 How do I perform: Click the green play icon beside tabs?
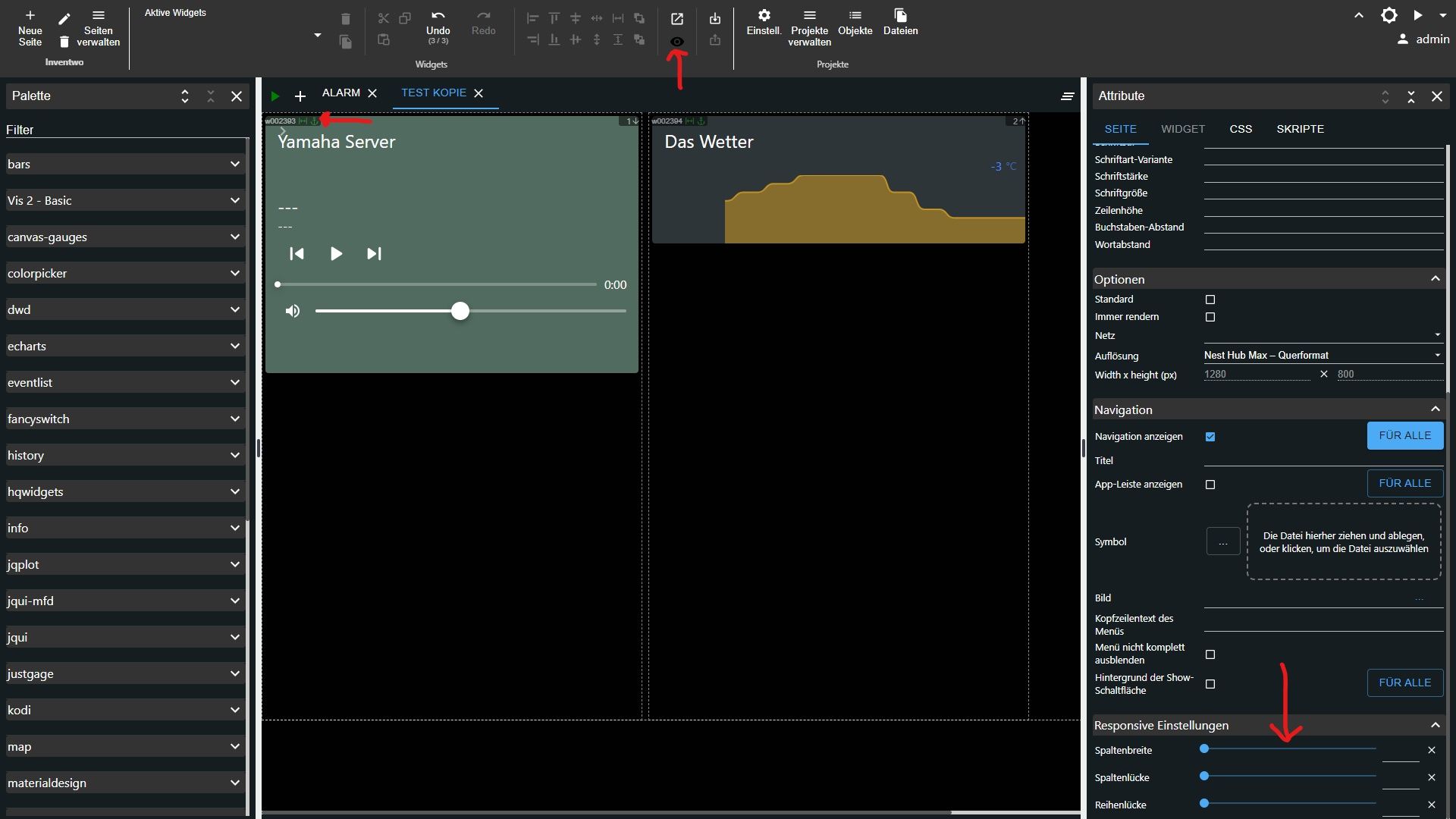click(275, 96)
